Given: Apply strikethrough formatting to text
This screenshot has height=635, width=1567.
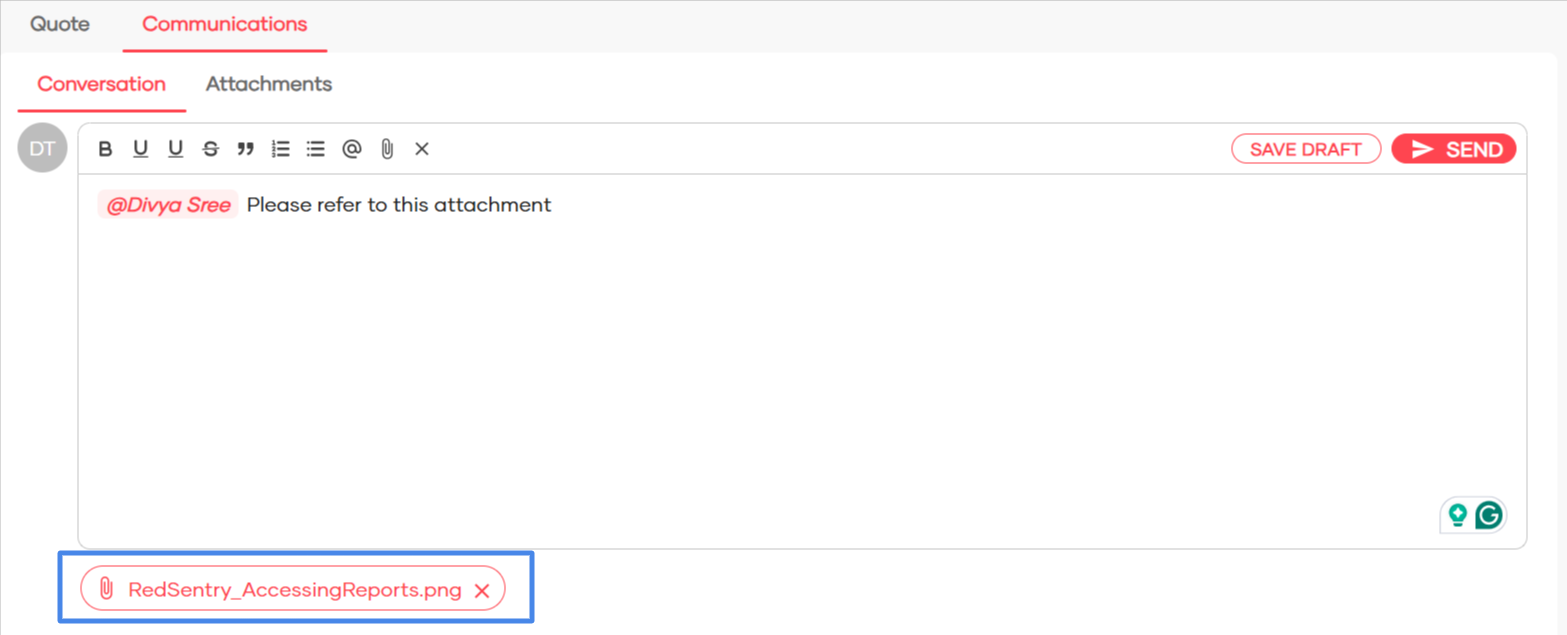Looking at the screenshot, I should [210, 150].
